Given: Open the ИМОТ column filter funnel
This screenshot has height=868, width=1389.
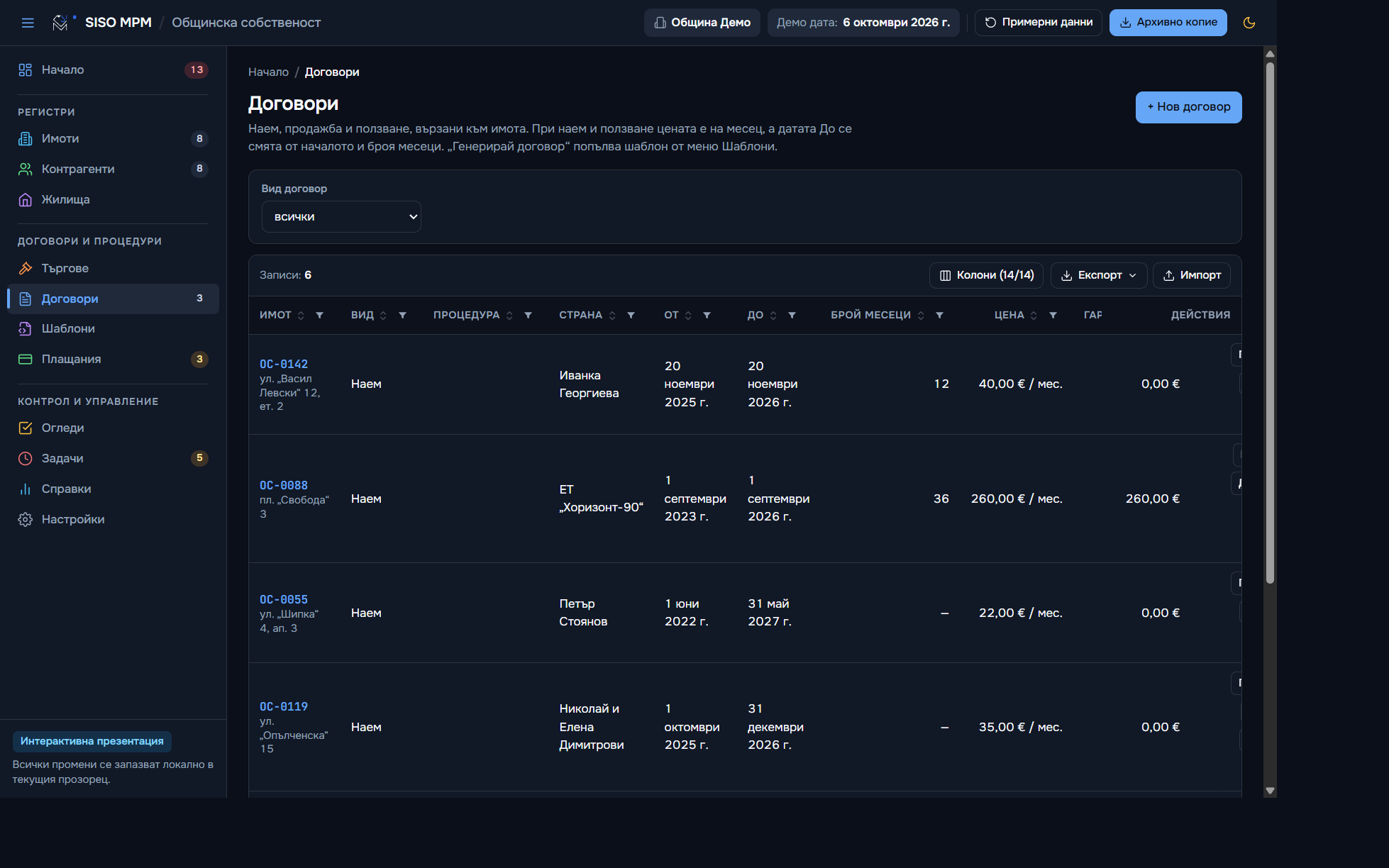Looking at the screenshot, I should point(319,316).
